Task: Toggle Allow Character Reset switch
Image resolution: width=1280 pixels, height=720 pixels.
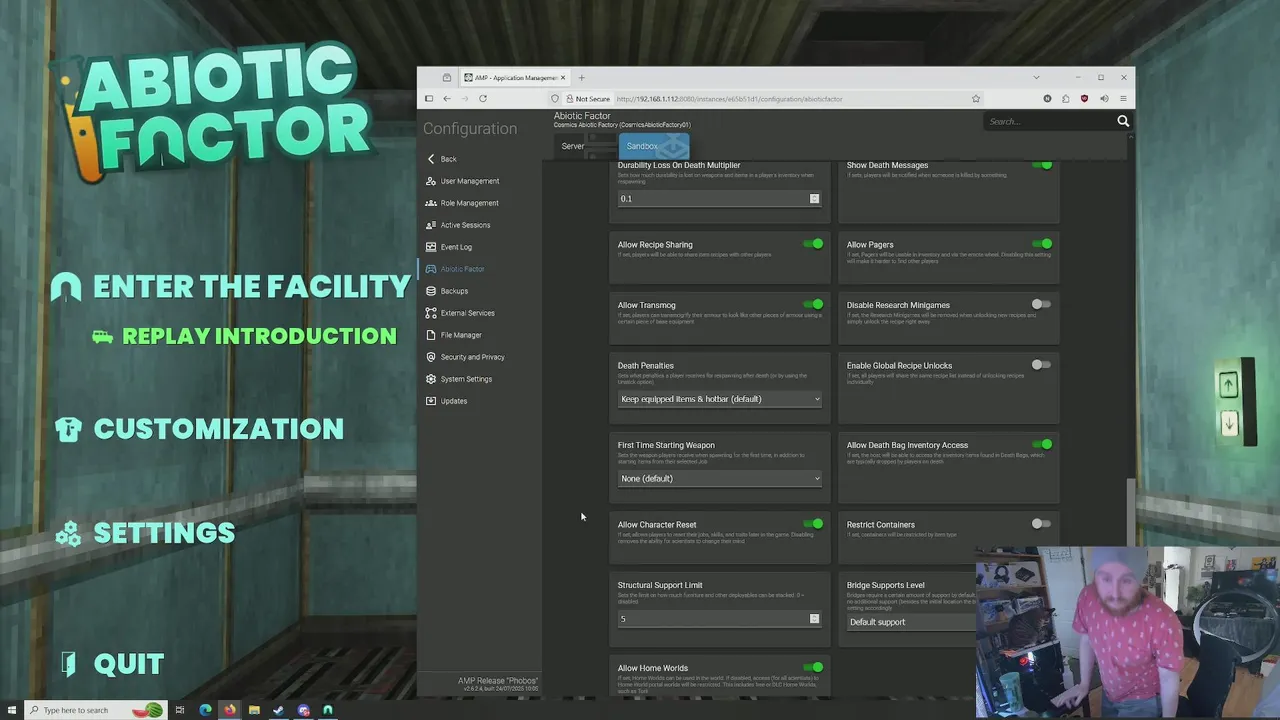Action: [813, 524]
